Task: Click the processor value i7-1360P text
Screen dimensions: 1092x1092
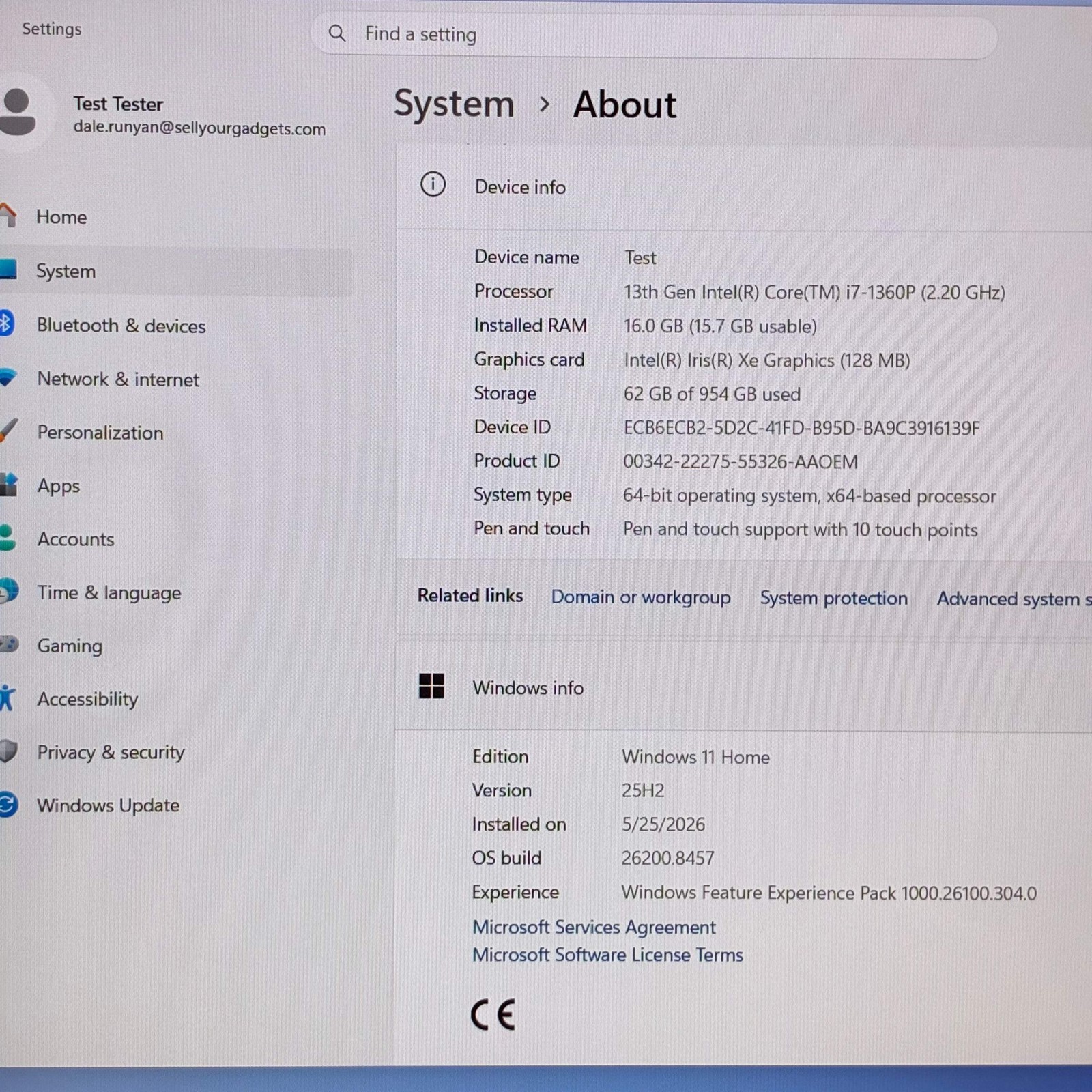Action: pos(814,292)
